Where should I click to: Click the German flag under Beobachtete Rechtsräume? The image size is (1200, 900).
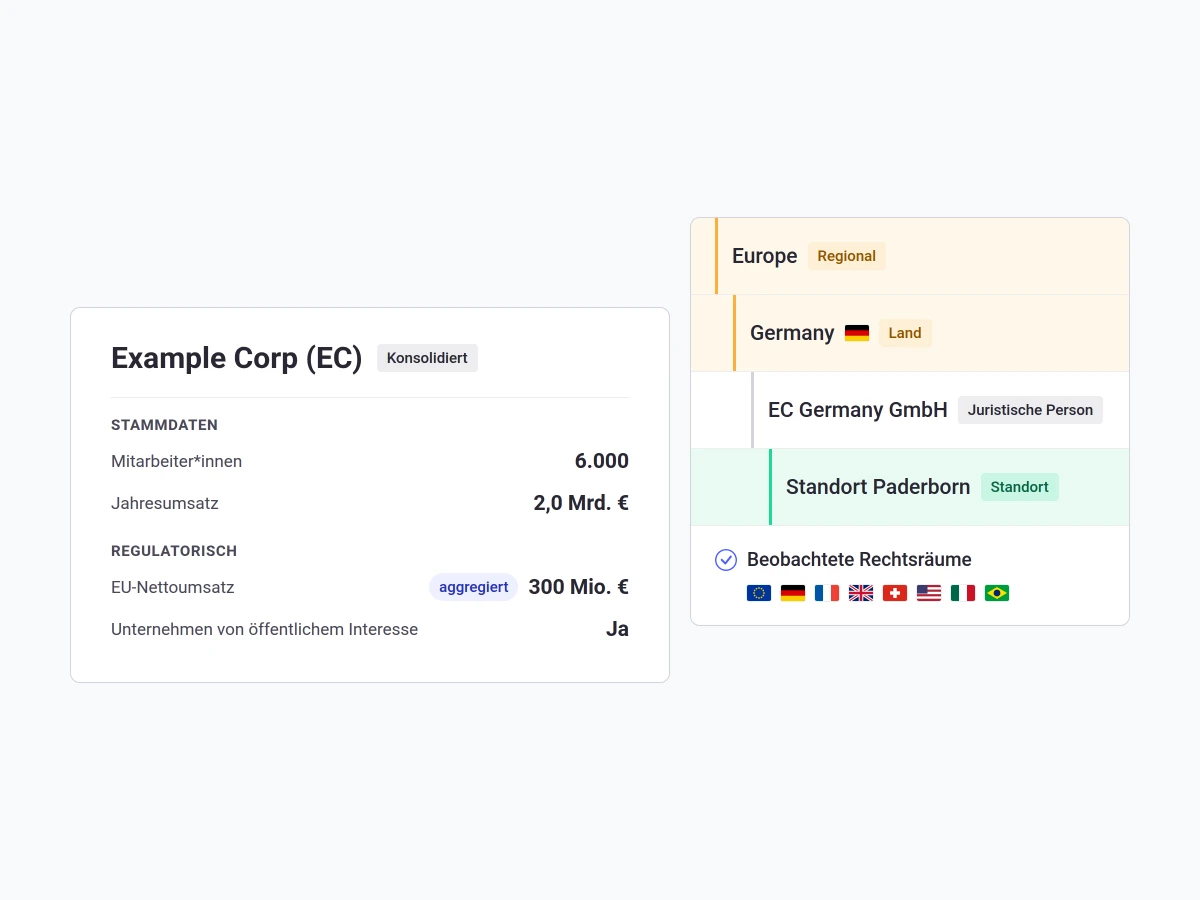click(x=793, y=593)
